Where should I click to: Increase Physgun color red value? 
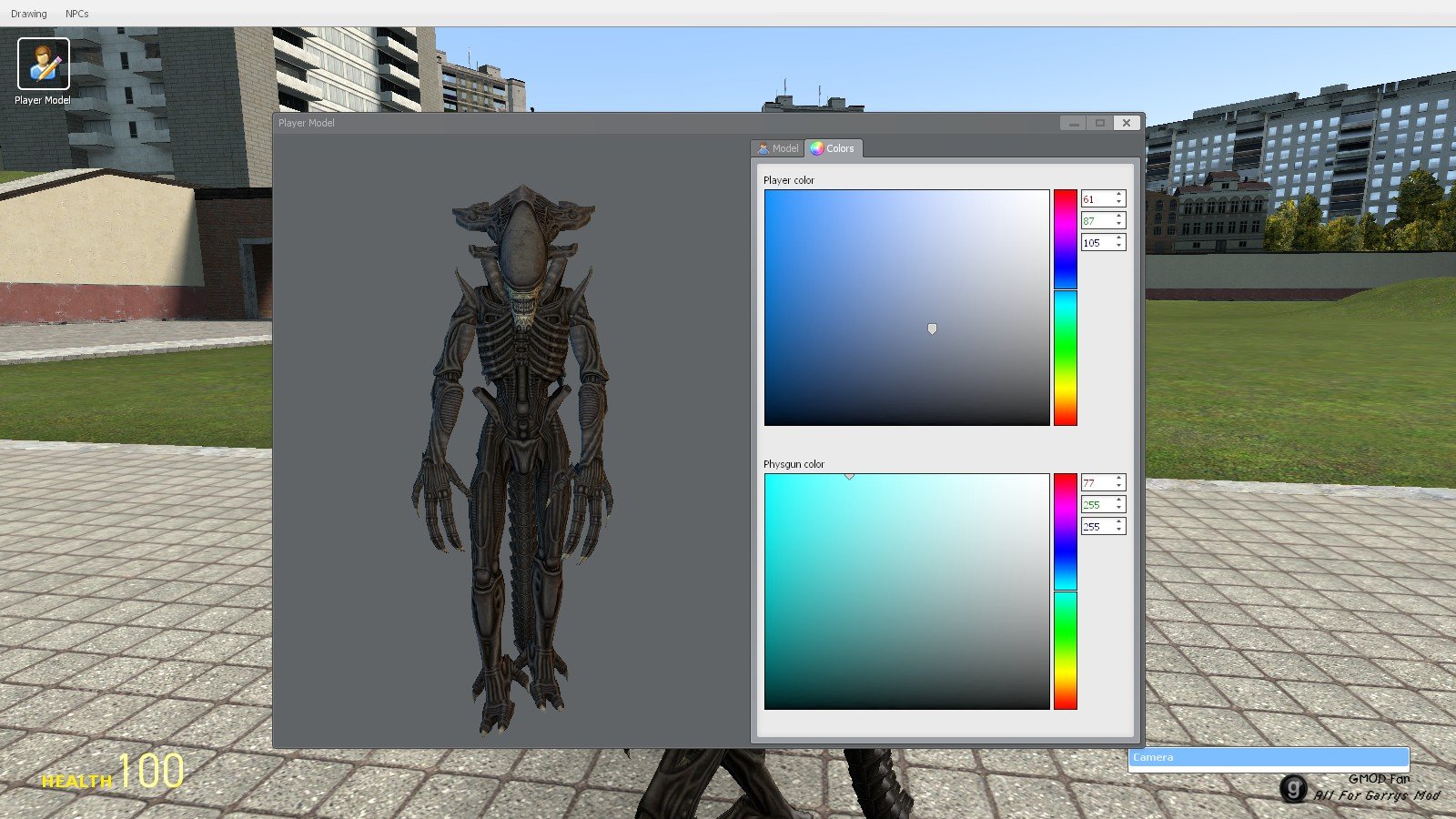(x=1119, y=479)
